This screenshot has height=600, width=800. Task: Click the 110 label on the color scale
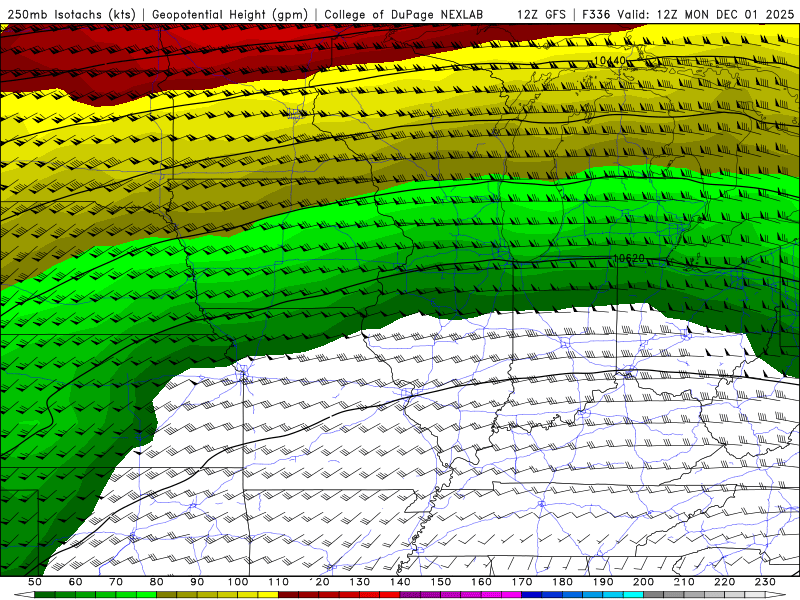tap(278, 582)
